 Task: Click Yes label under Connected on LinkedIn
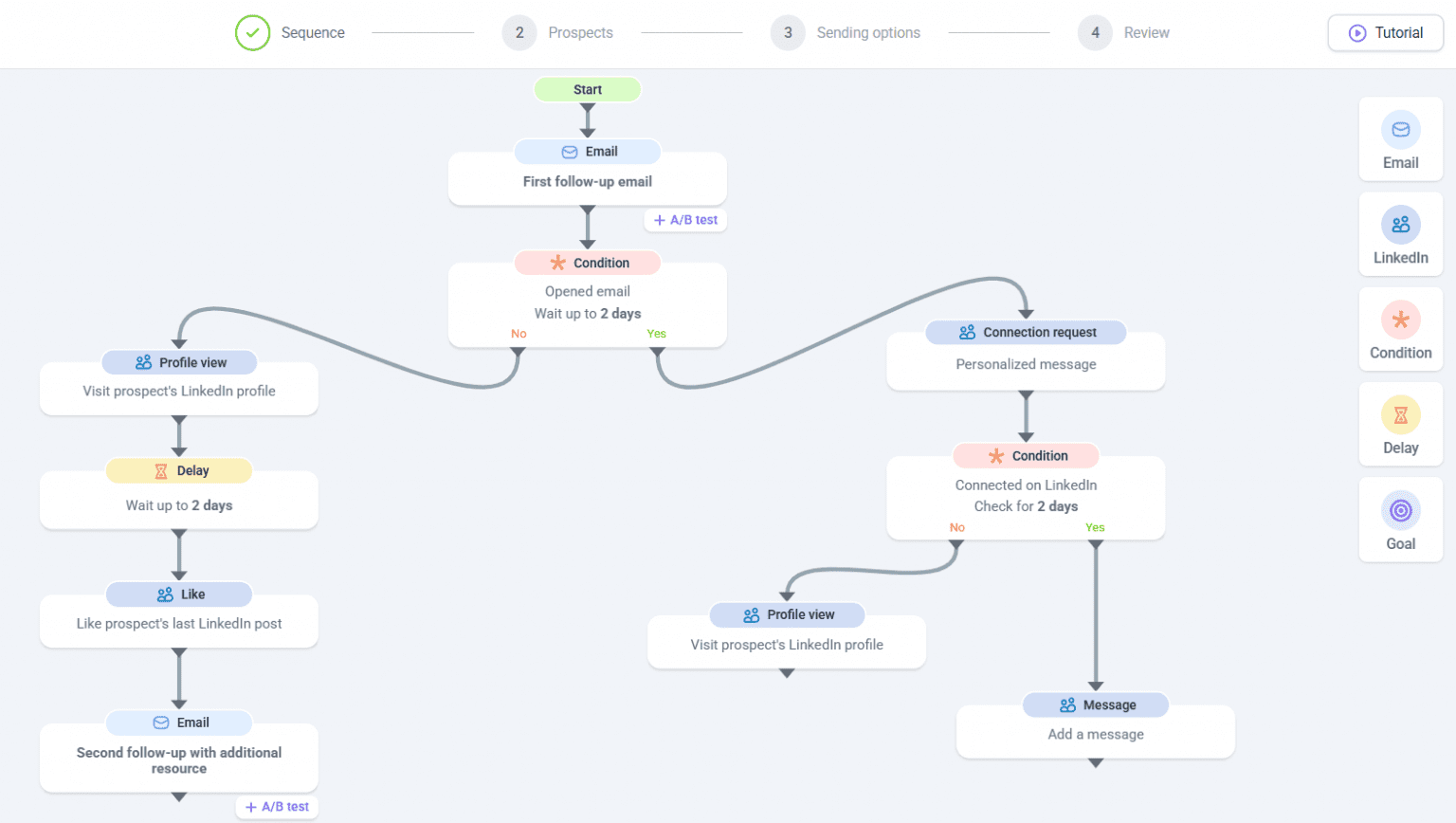1095,527
